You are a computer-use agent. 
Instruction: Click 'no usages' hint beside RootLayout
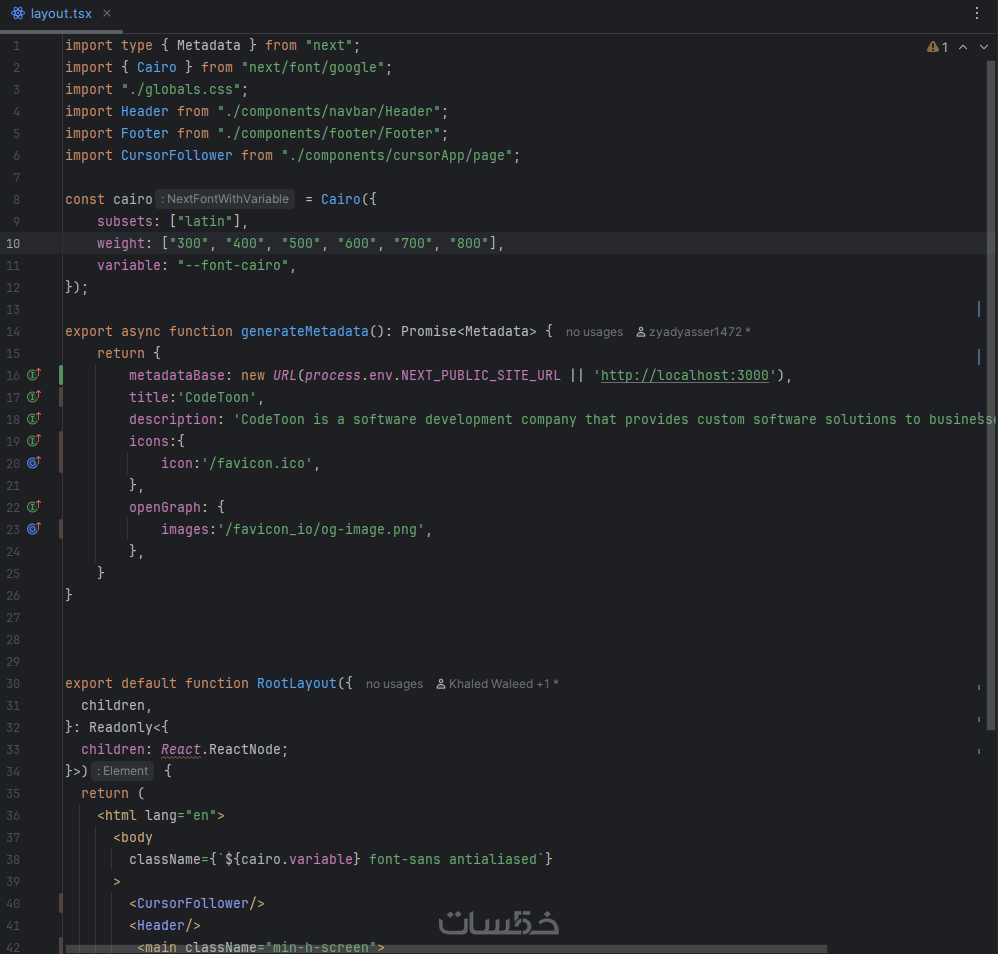(394, 684)
